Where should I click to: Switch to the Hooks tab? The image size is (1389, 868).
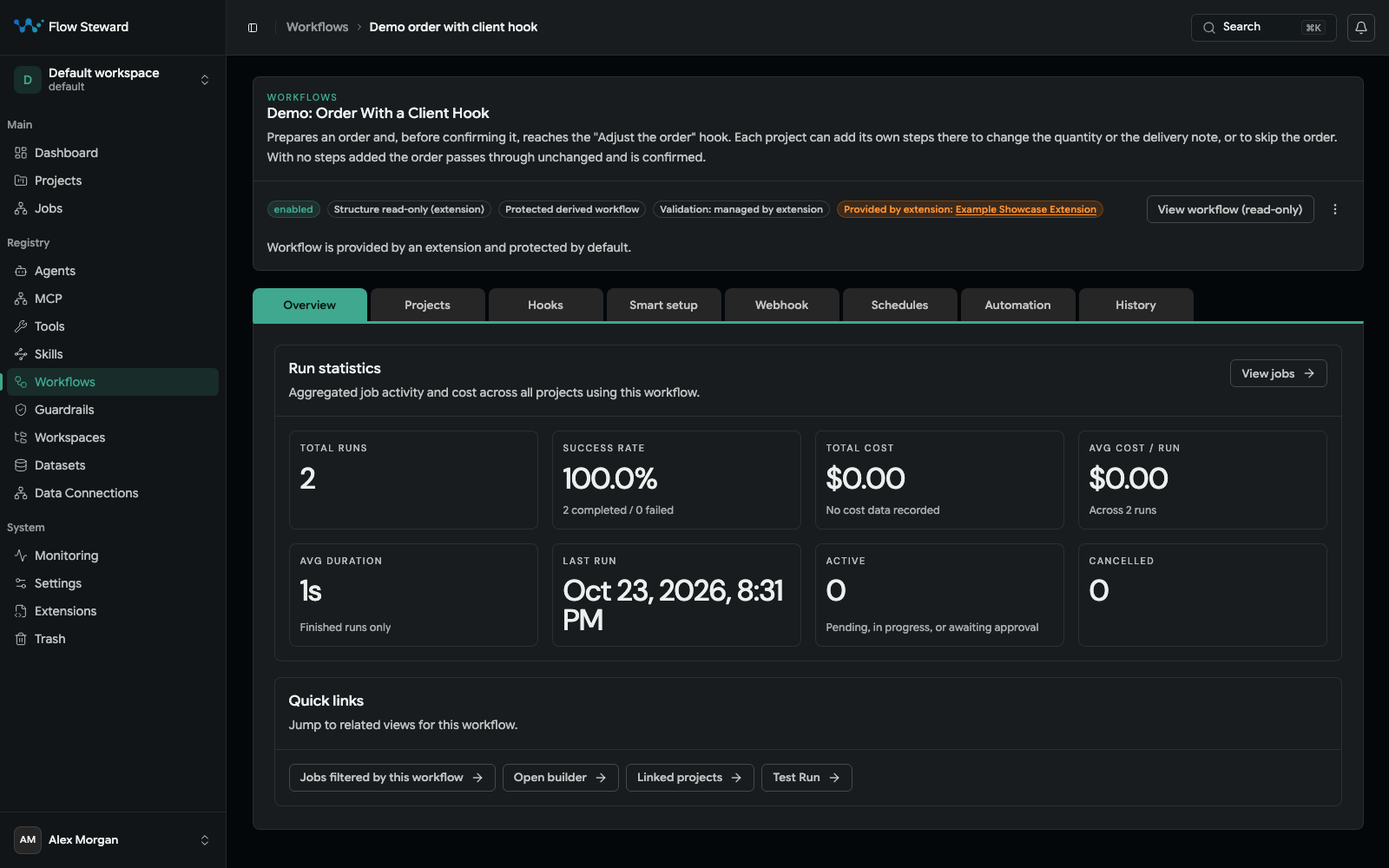coord(545,306)
